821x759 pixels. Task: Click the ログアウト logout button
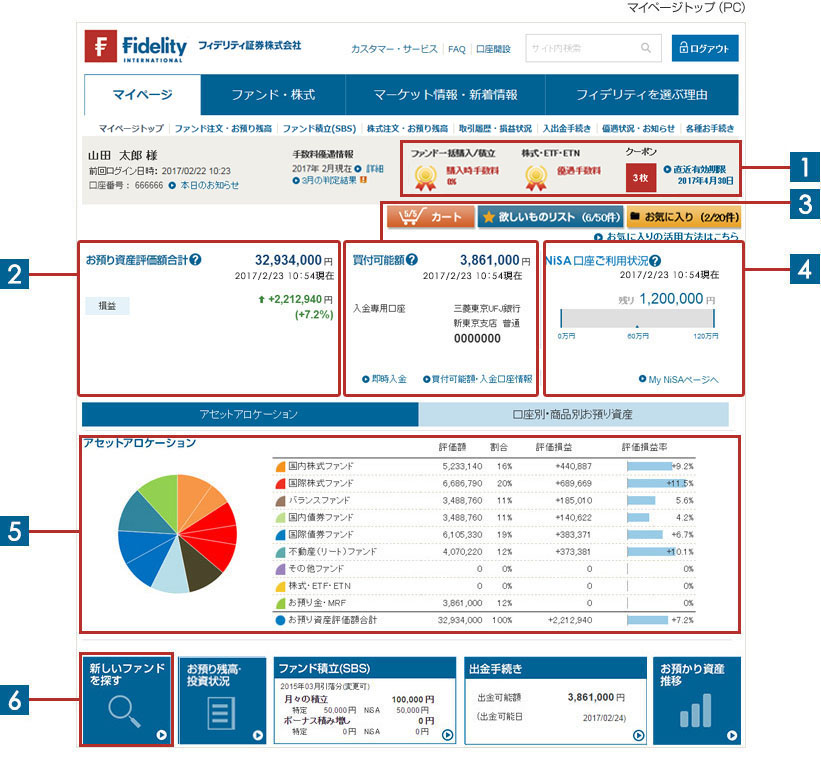tap(705, 48)
